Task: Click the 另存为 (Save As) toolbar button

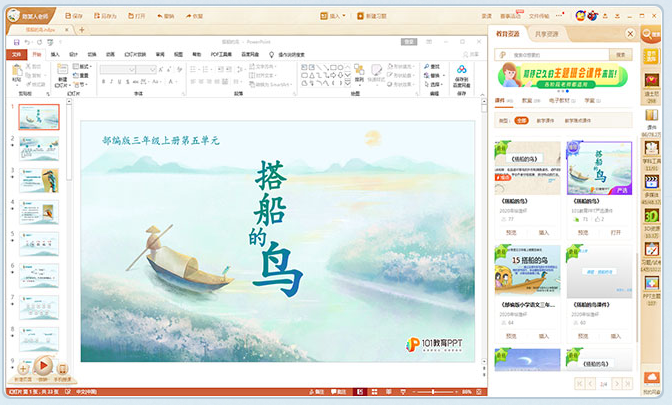Action: click(x=107, y=17)
